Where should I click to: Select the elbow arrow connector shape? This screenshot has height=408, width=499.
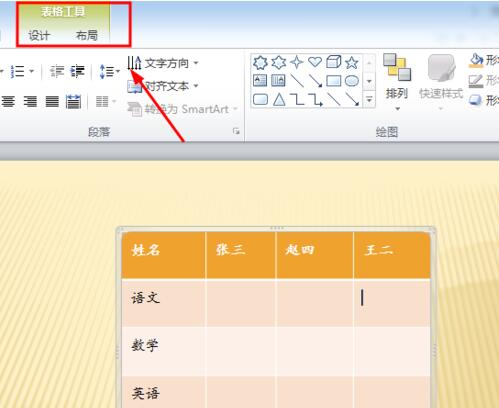pos(315,99)
